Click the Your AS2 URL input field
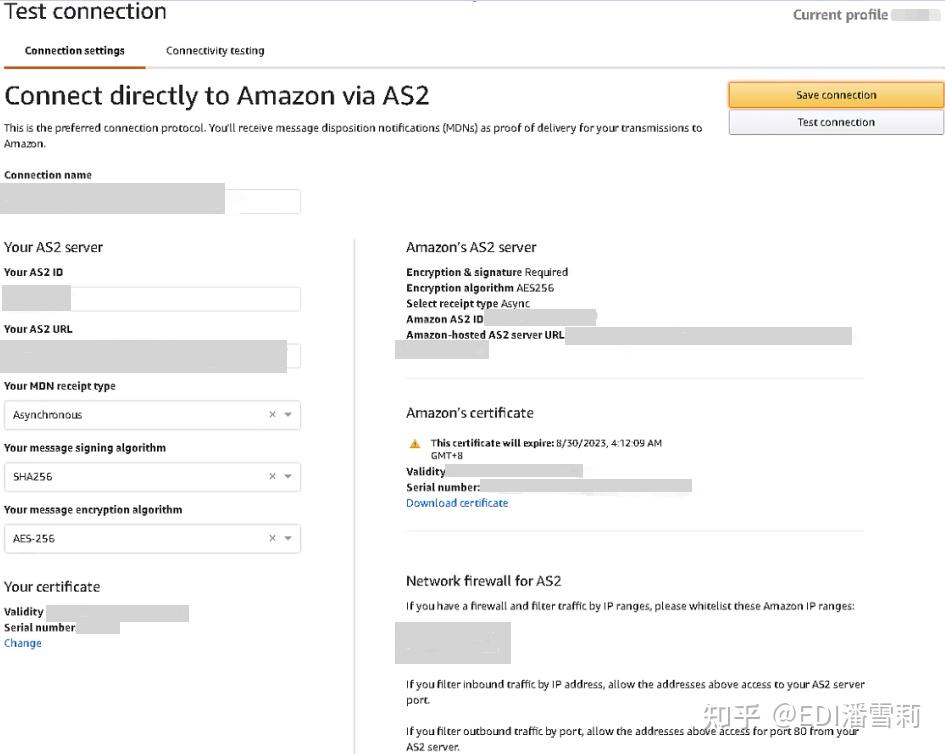Viewport: 945px width, 754px height. [150, 355]
